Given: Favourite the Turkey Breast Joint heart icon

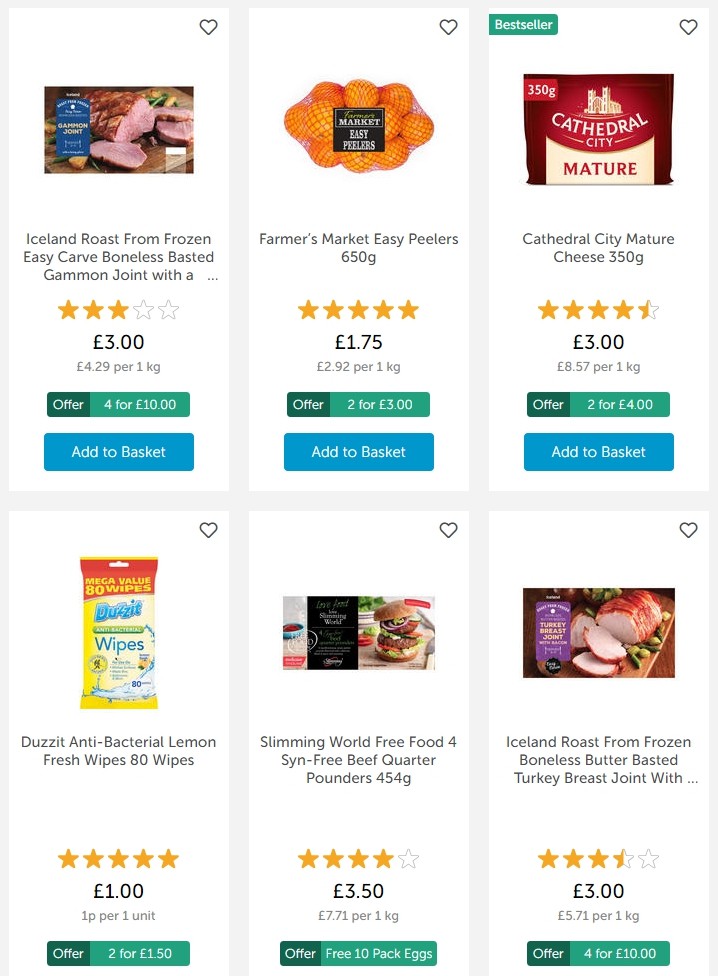Looking at the screenshot, I should coord(688,531).
